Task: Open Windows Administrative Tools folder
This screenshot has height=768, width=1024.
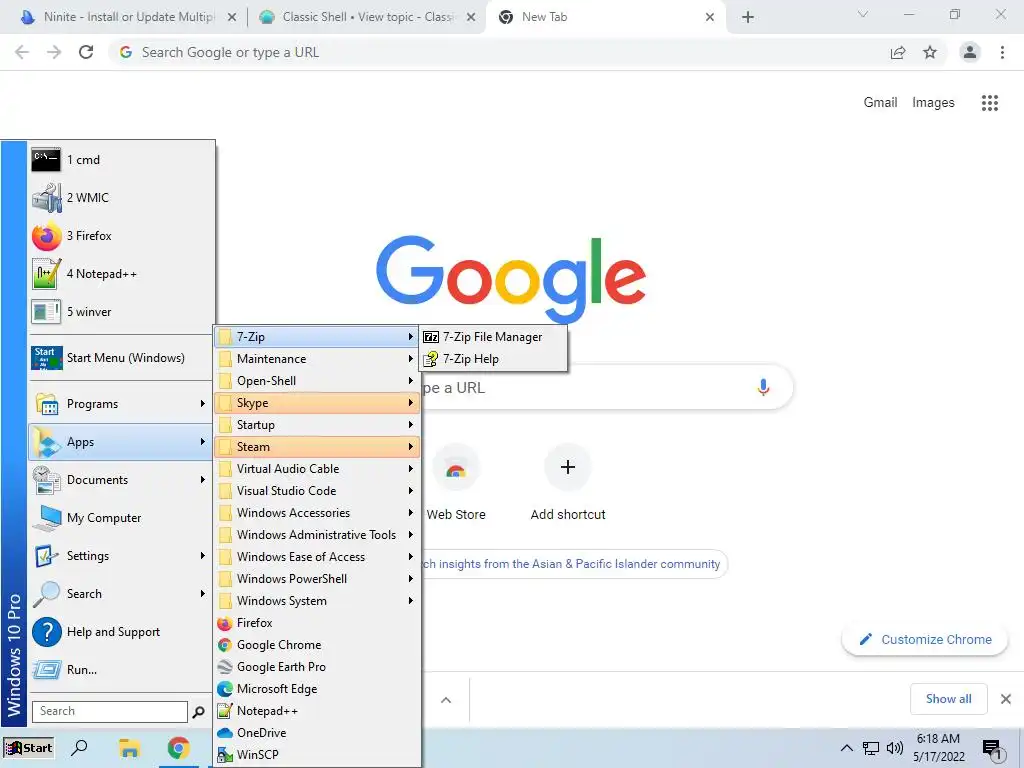Action: pyautogui.click(x=317, y=535)
